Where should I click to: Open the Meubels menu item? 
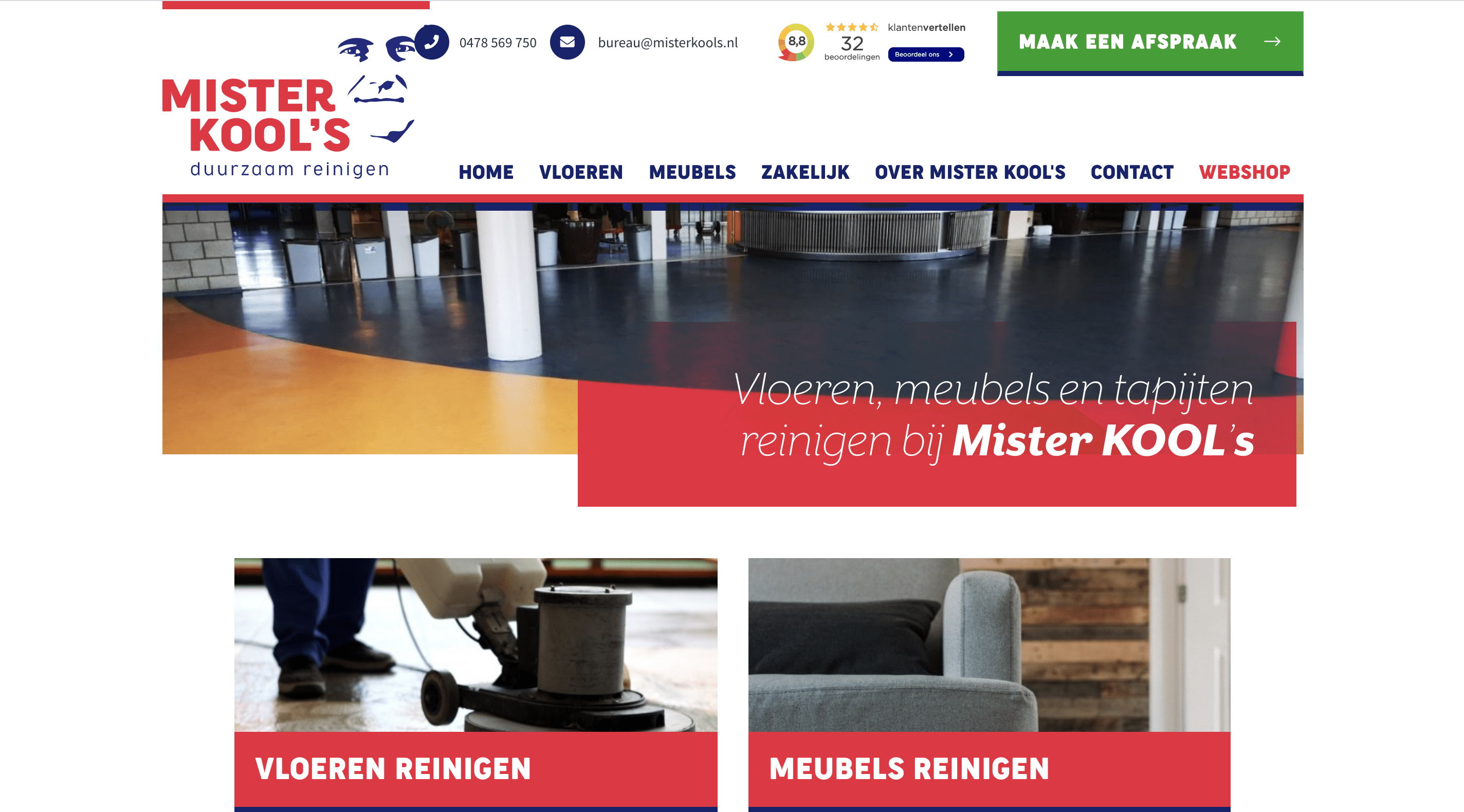tap(692, 172)
